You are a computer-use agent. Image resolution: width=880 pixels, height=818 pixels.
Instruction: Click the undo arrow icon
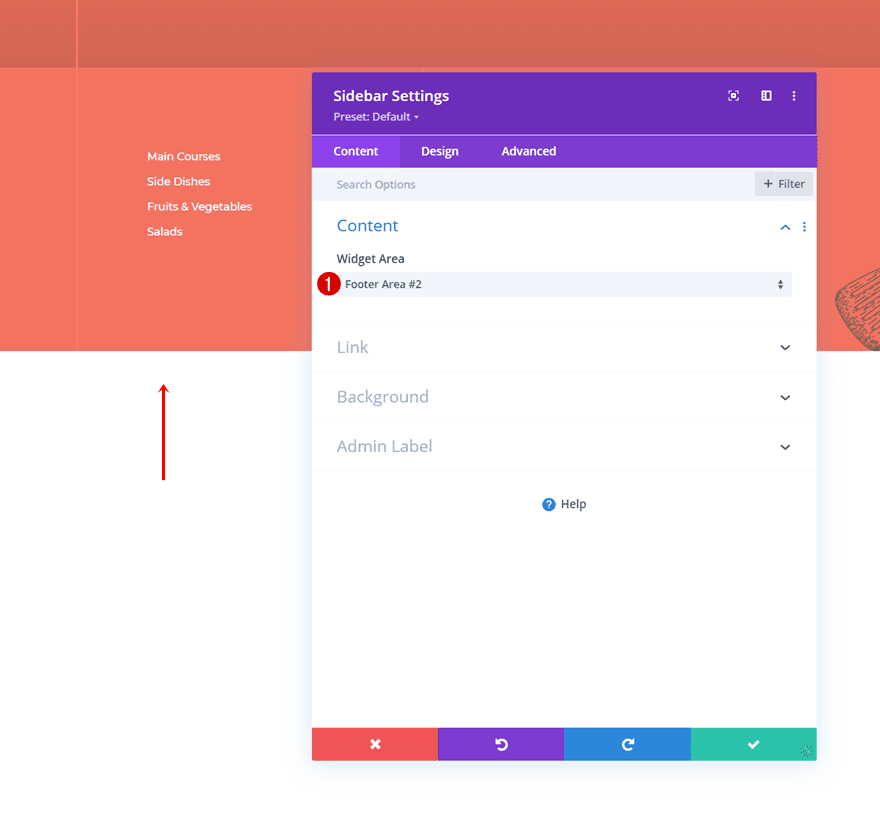point(500,744)
